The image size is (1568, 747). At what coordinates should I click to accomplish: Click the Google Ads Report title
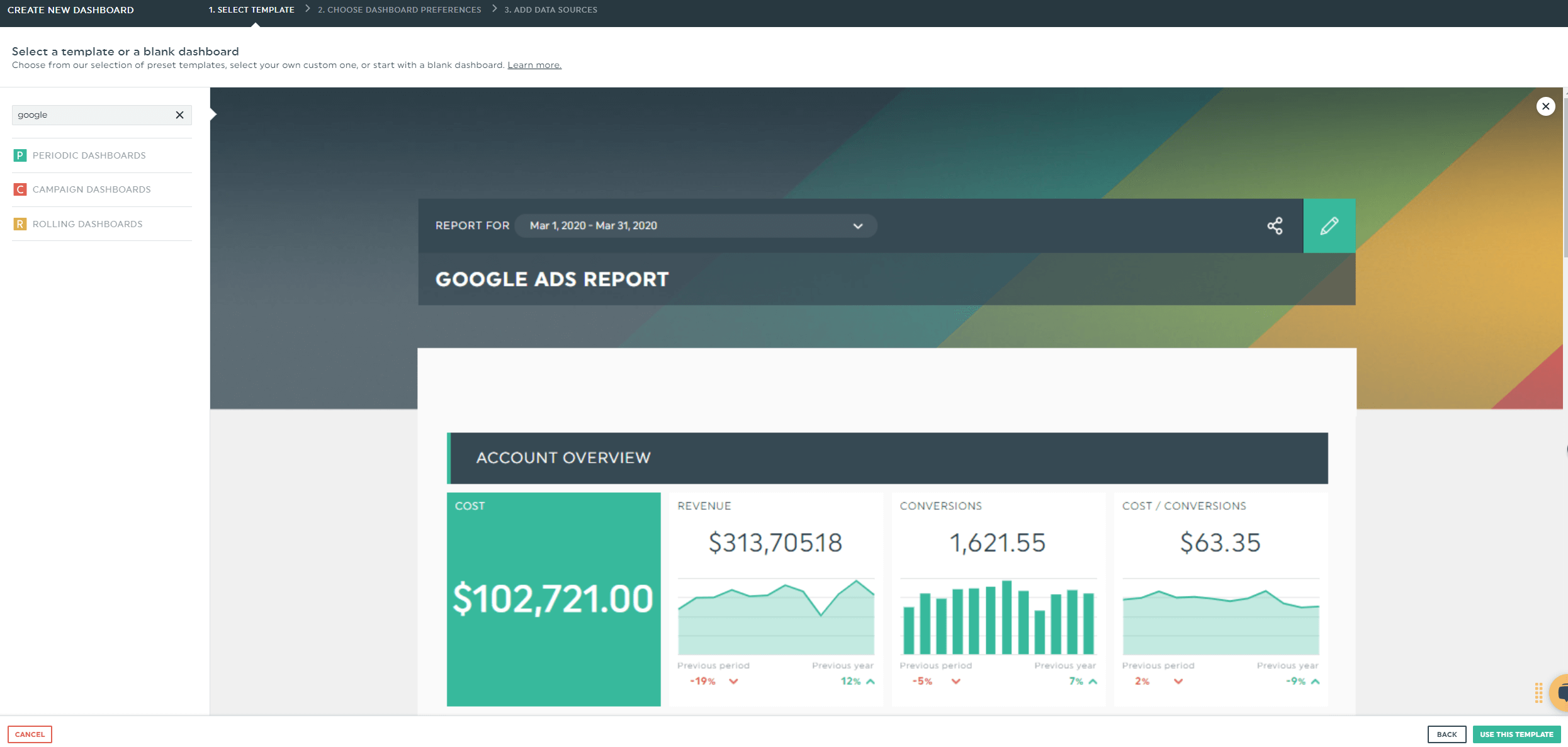552,279
